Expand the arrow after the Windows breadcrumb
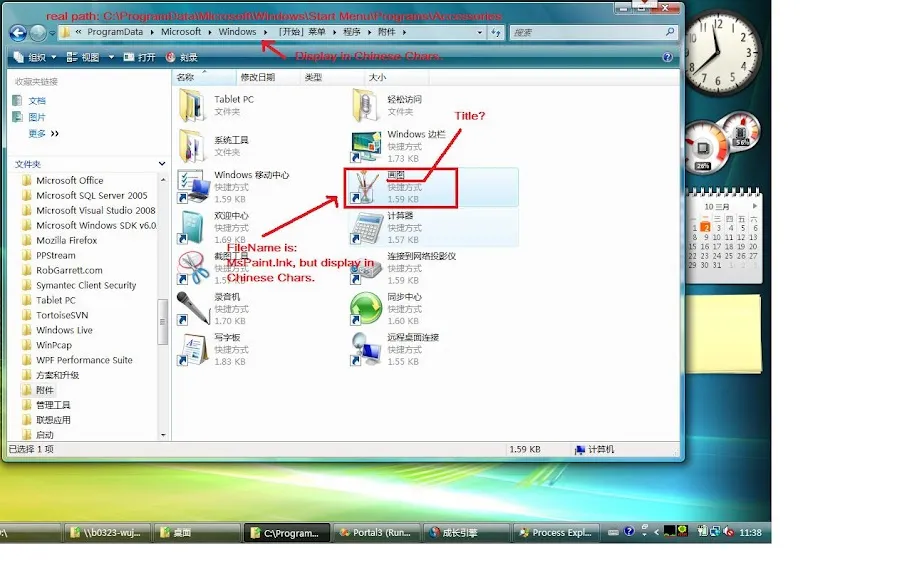Screen dimensions: 912x570 click(265, 32)
